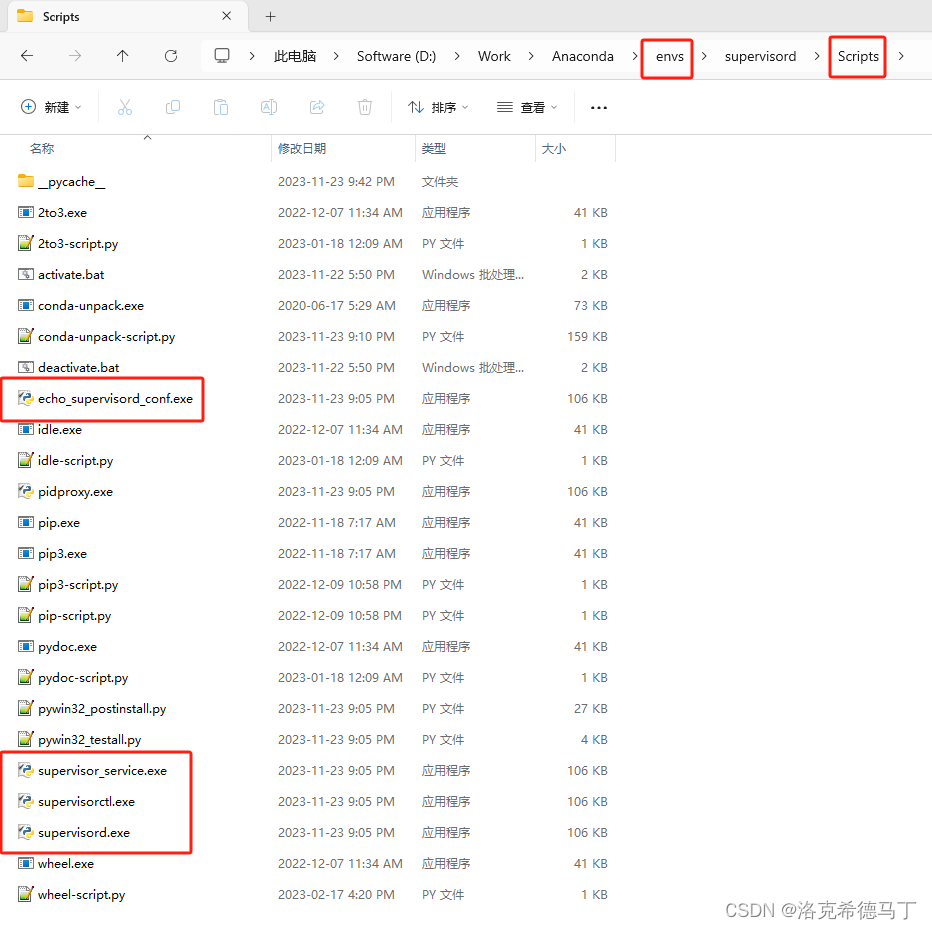
Task: Expand chevron after supervisord breadcrumb
Action: coord(817,56)
